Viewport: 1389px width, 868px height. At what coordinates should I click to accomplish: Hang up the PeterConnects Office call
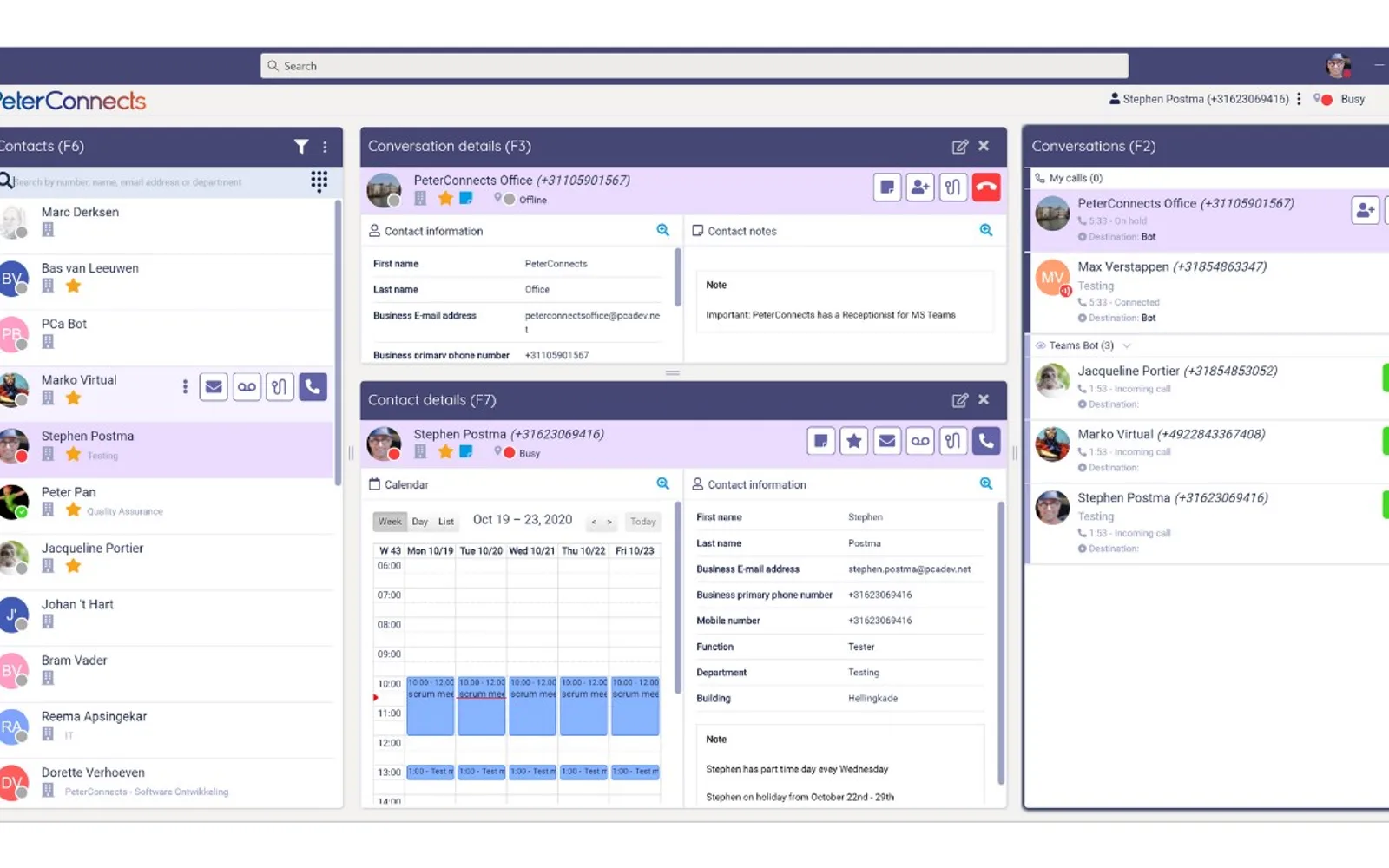(x=986, y=187)
